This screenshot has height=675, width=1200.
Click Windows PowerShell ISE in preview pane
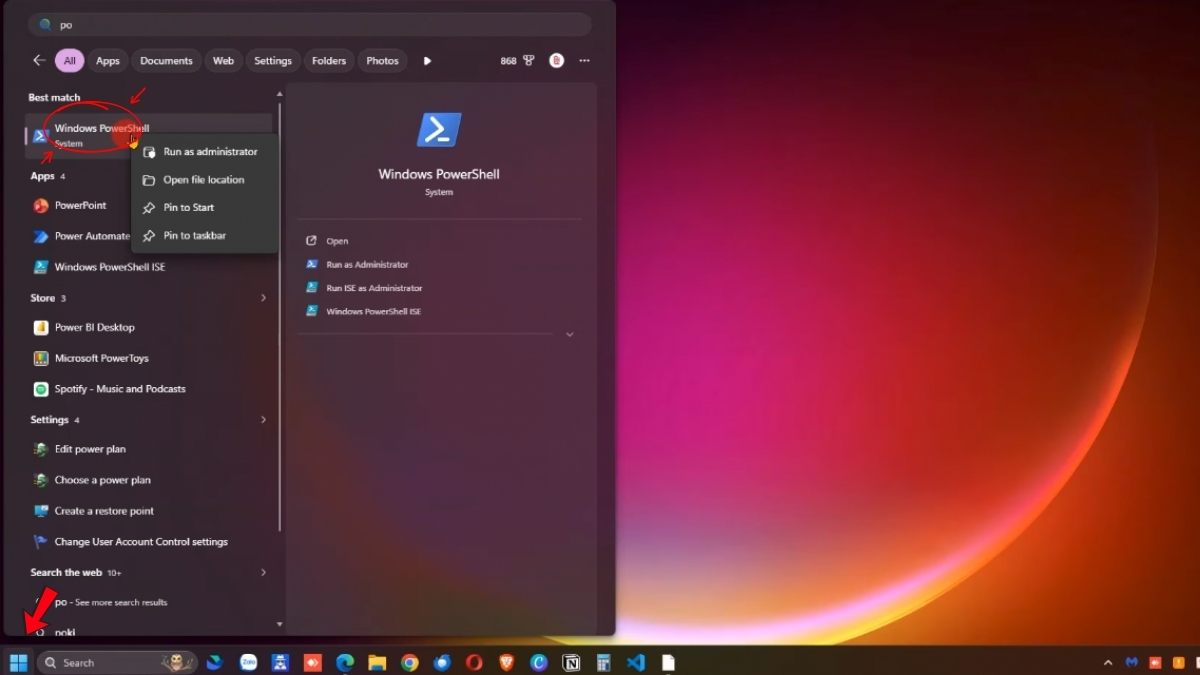[x=373, y=311]
